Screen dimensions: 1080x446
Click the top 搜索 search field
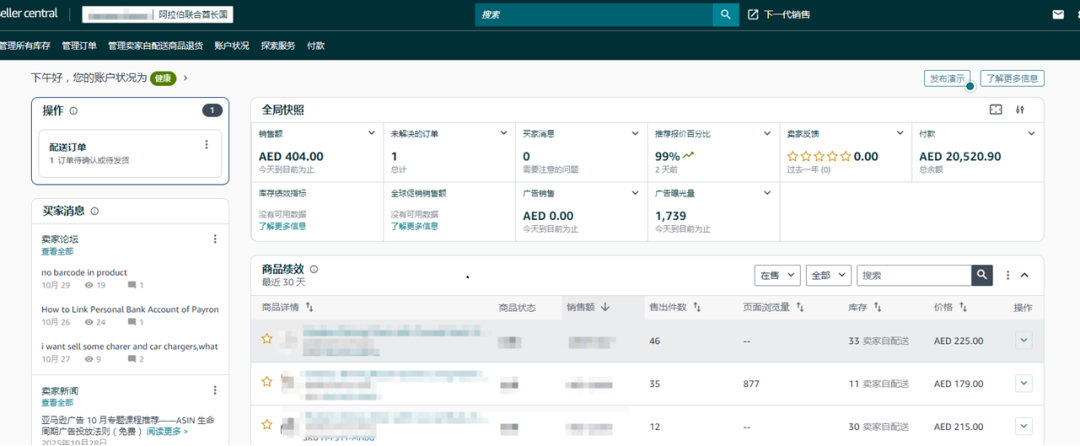594,14
